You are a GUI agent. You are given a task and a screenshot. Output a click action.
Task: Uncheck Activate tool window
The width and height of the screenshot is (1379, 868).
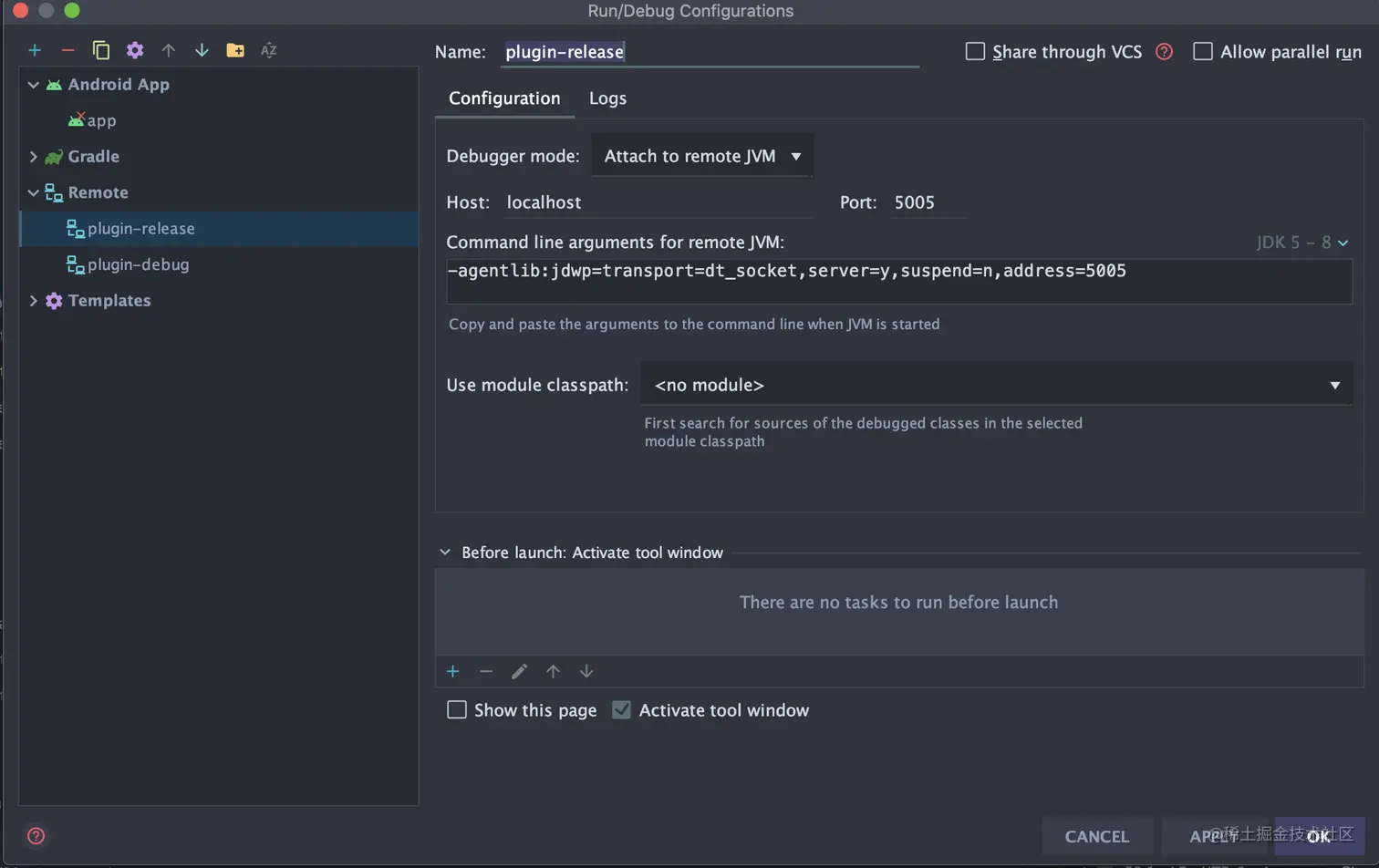pyautogui.click(x=621, y=710)
